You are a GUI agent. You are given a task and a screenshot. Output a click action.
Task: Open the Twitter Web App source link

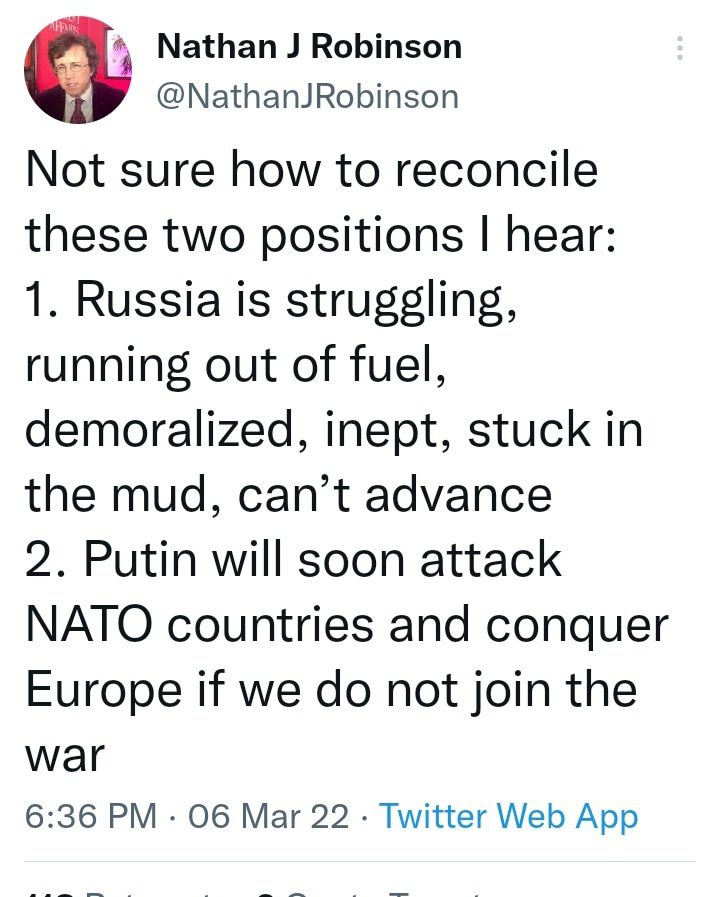508,817
